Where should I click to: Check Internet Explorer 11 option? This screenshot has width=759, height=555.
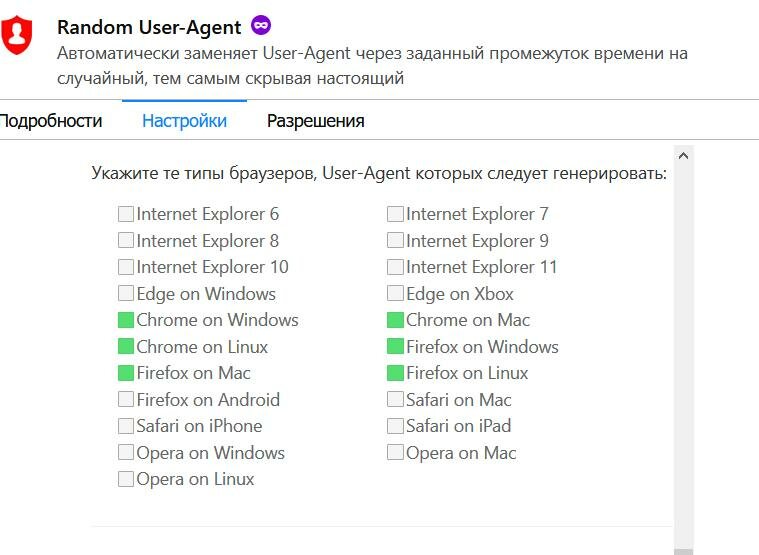coord(395,267)
